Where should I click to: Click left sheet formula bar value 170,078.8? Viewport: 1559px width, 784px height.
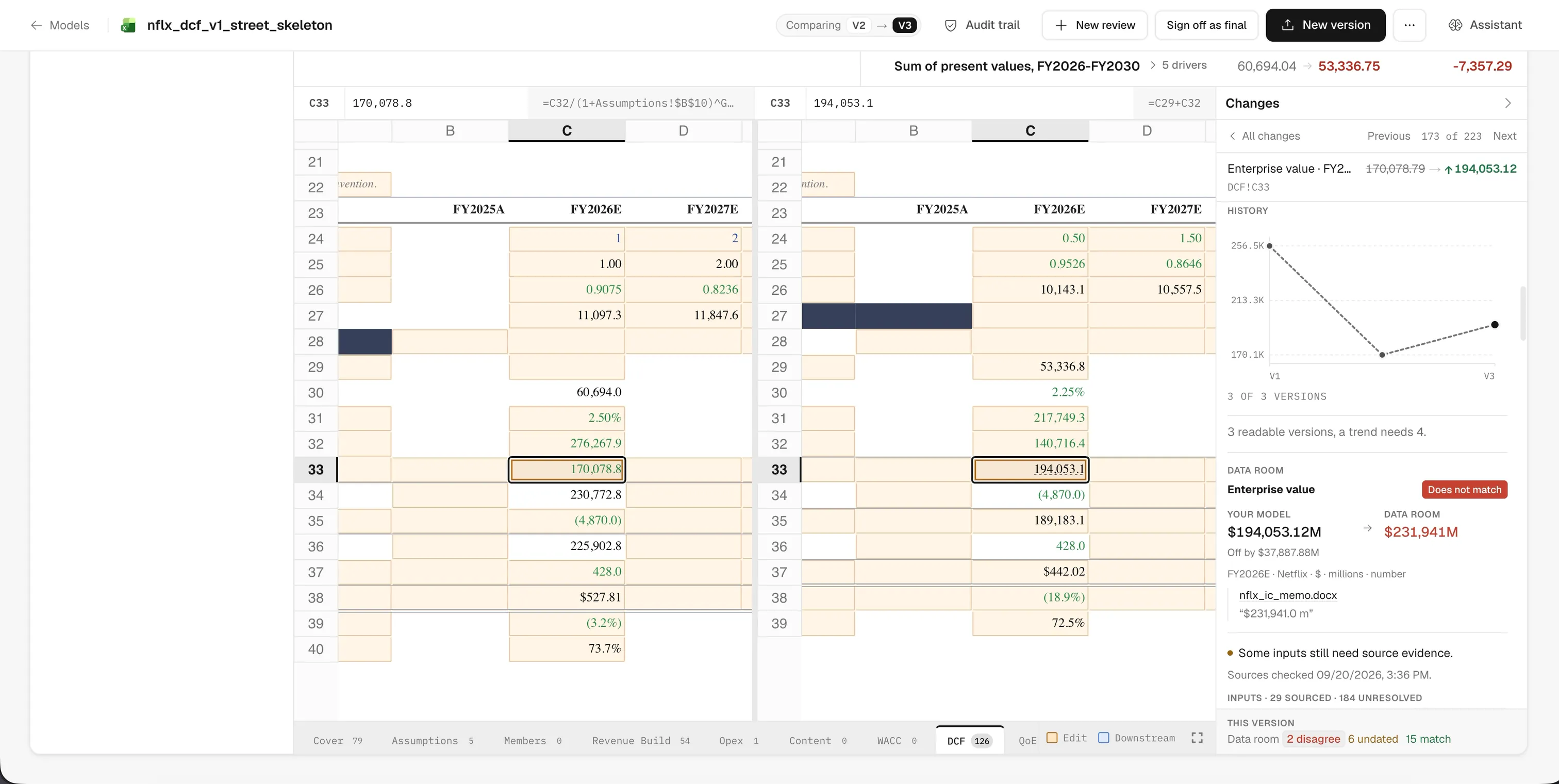(382, 104)
